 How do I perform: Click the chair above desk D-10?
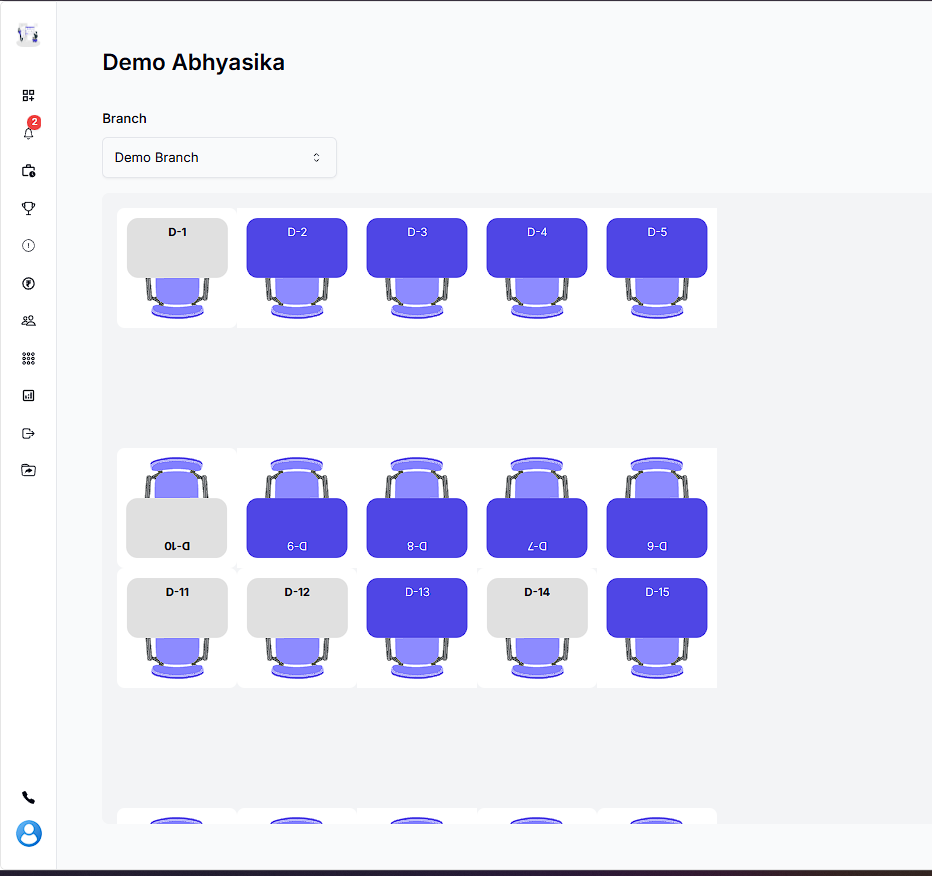(x=177, y=478)
